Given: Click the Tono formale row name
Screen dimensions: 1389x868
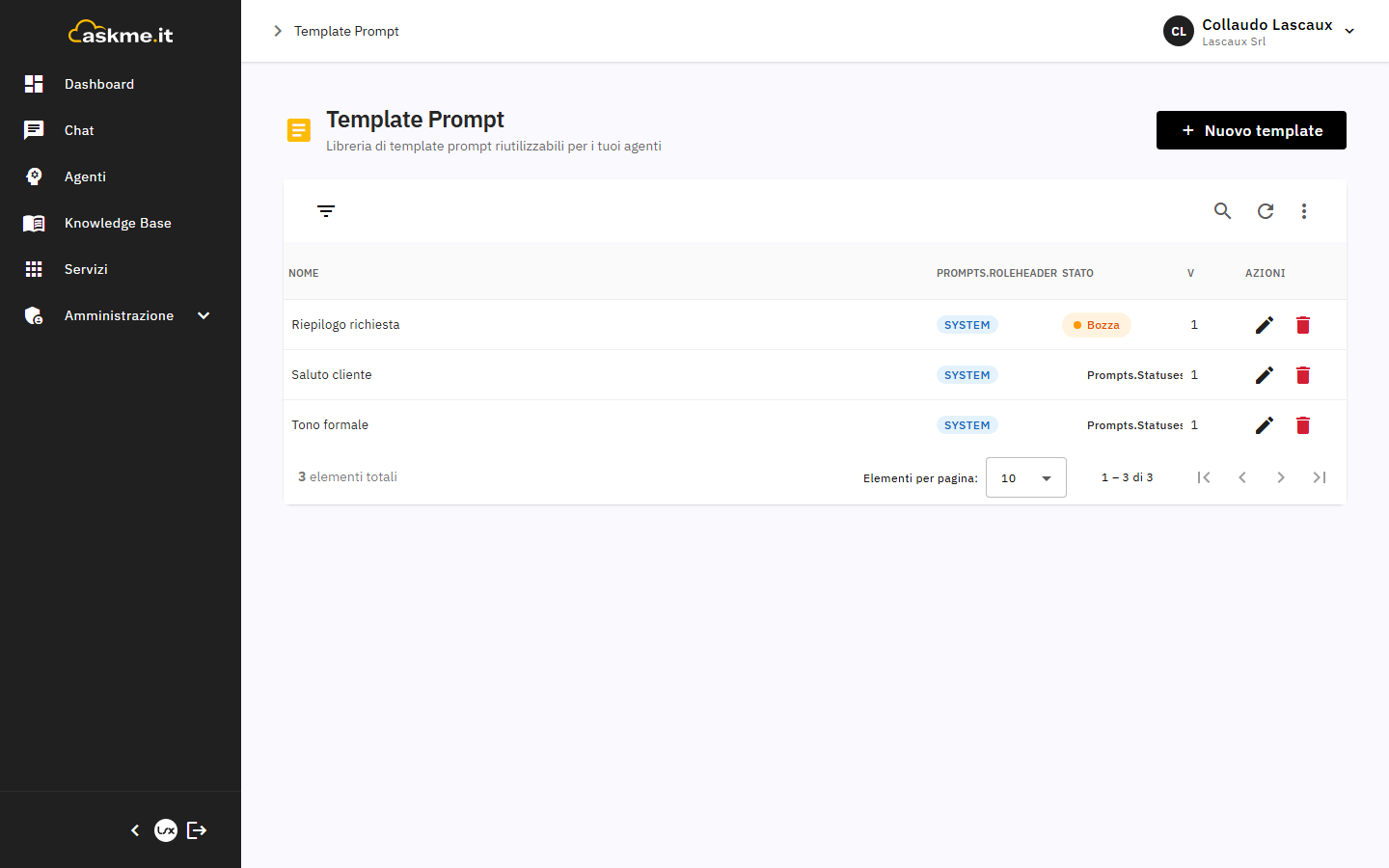Looking at the screenshot, I should pos(330,425).
